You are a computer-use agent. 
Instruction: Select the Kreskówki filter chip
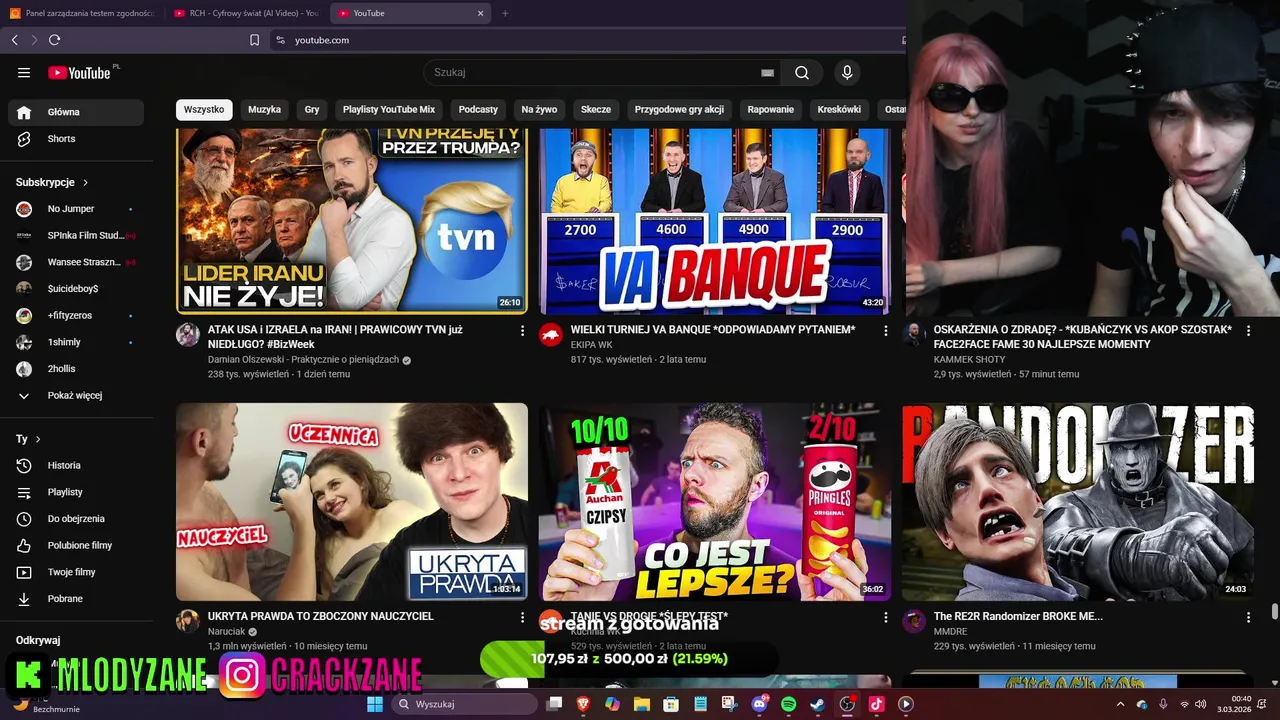839,110
